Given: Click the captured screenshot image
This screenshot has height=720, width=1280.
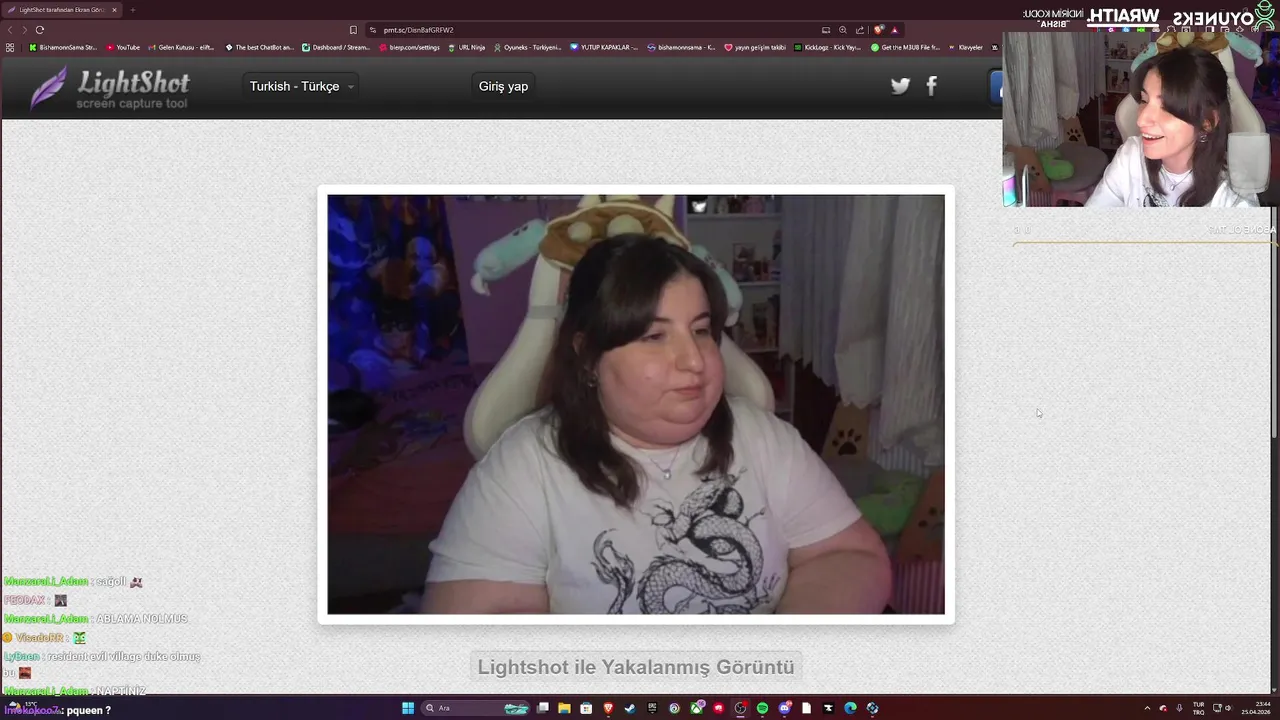Looking at the screenshot, I should [636, 404].
